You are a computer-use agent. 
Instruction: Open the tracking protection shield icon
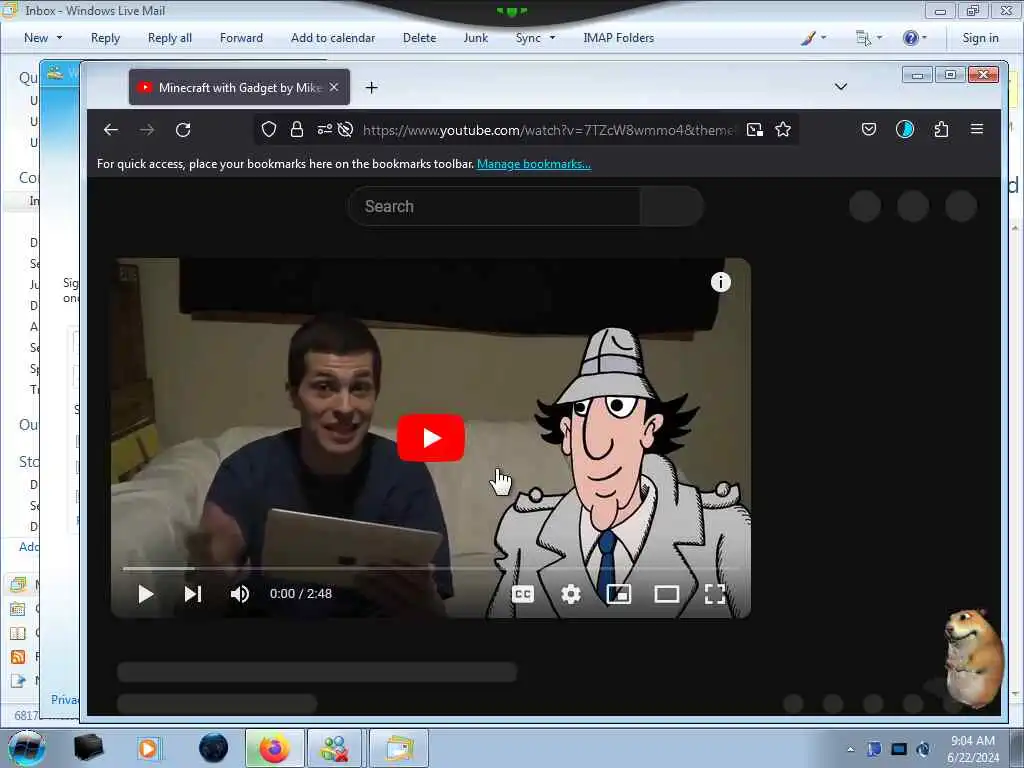268,129
